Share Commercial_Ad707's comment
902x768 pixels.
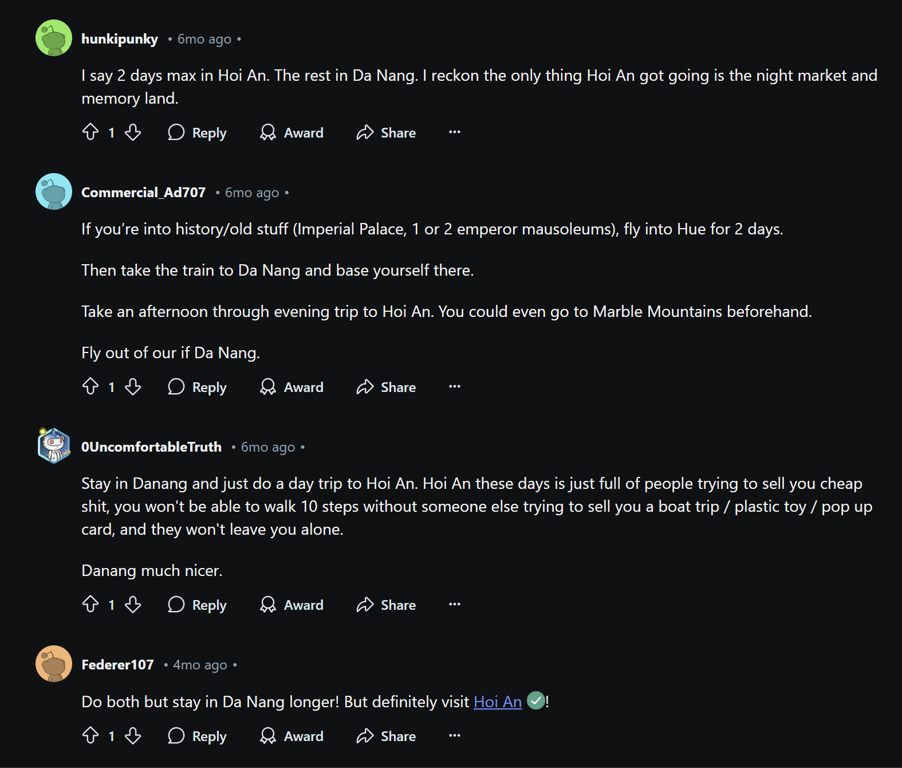386,387
